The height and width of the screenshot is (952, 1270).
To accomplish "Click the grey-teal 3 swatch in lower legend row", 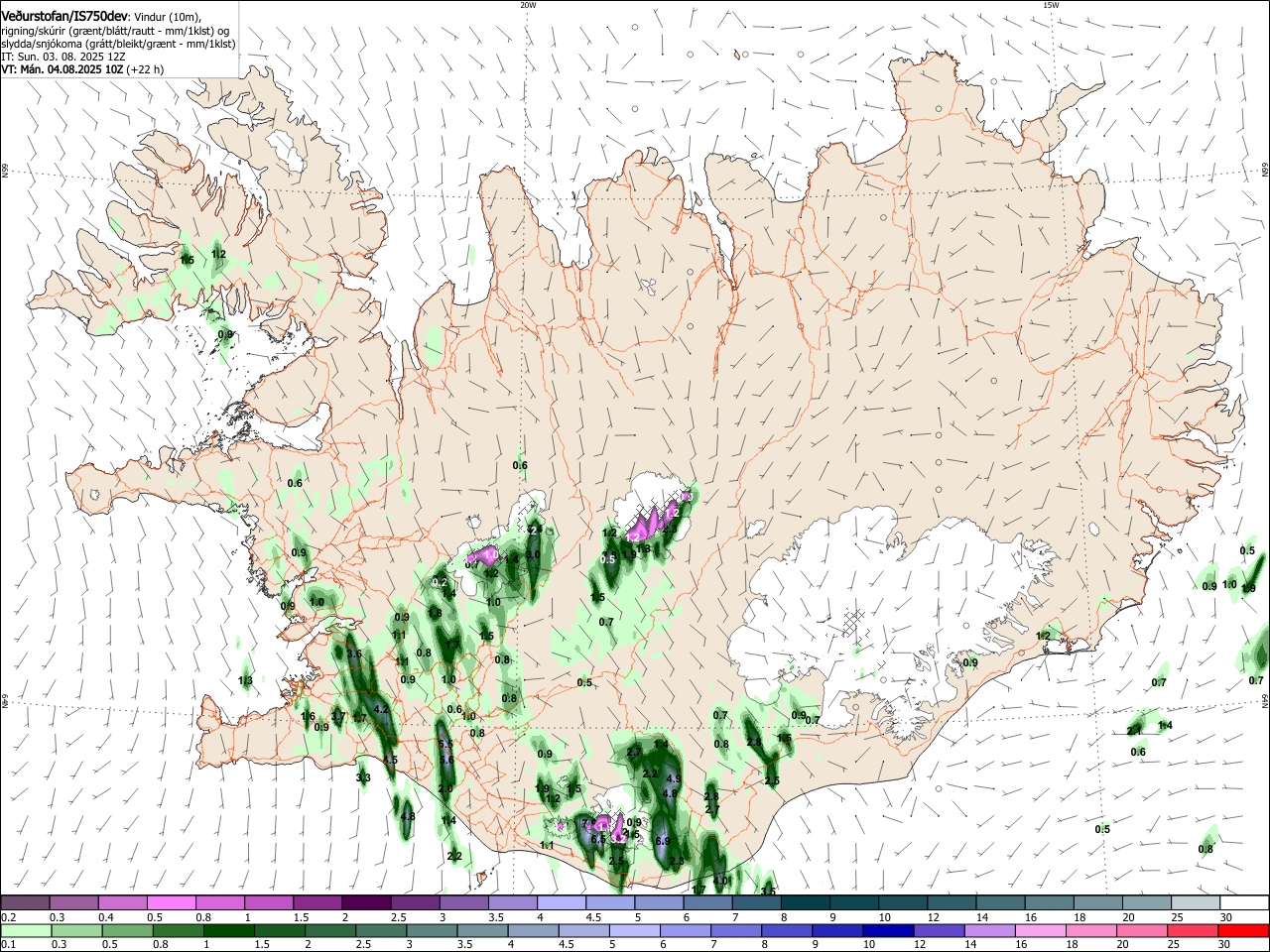I will [432, 930].
